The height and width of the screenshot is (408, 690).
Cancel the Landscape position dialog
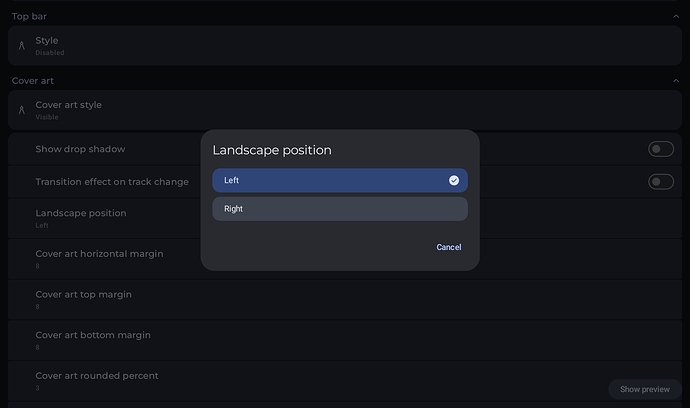click(448, 247)
